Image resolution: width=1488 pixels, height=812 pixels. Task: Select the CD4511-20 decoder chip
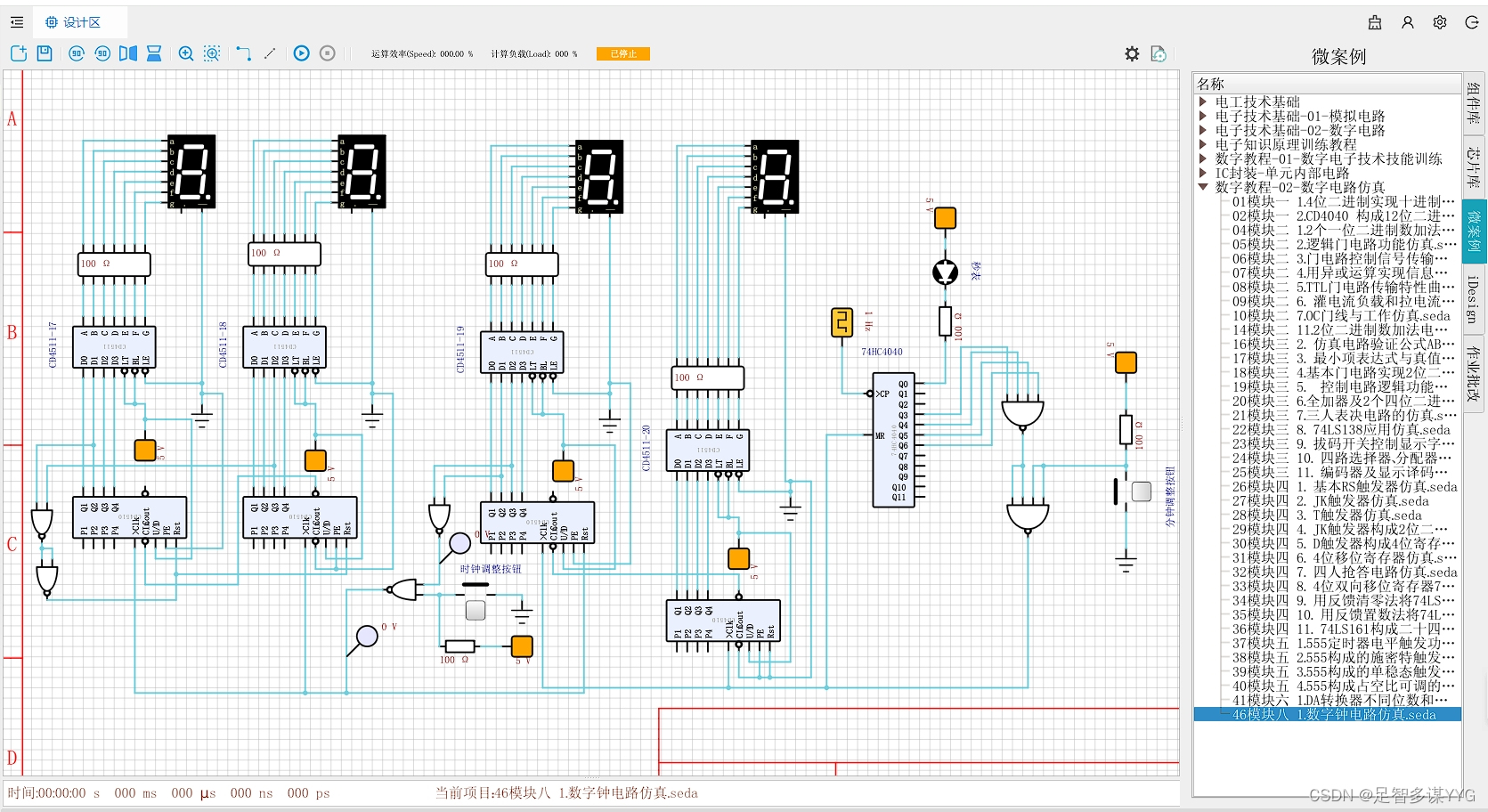point(709,451)
